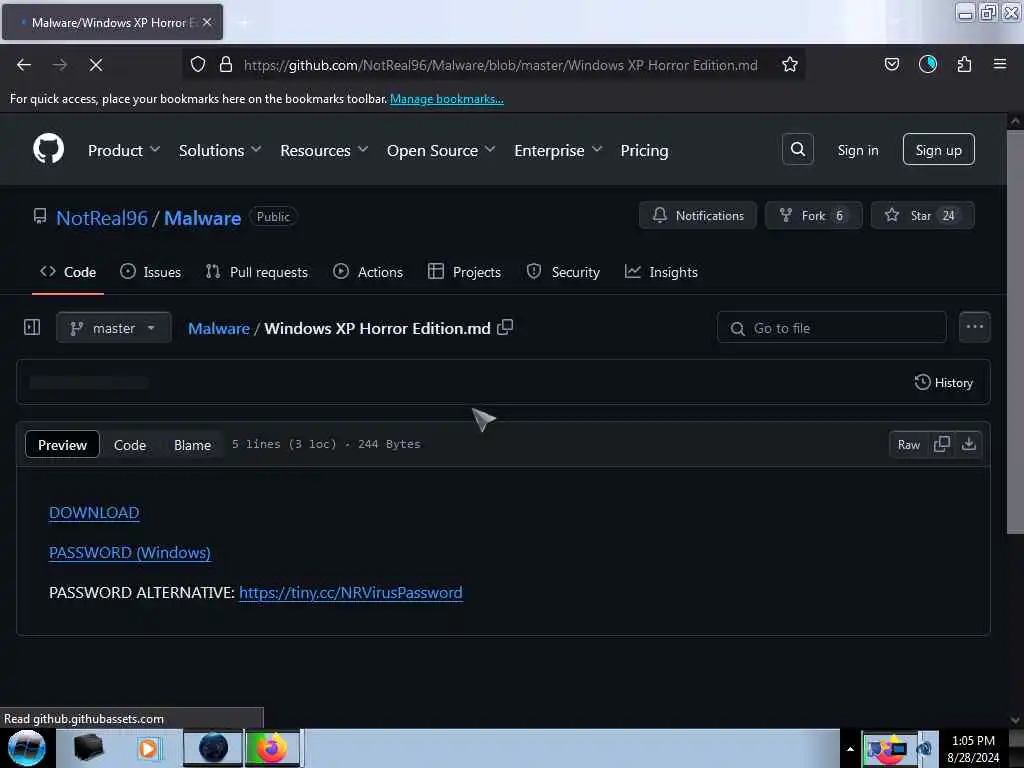Click the browser URL address bar
1024x768 pixels.
click(x=500, y=65)
